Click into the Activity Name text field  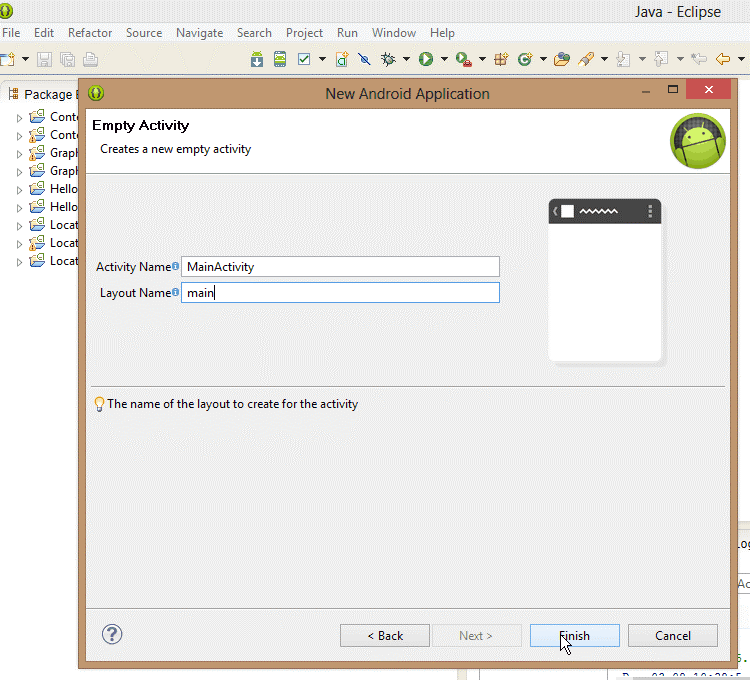[x=340, y=267]
